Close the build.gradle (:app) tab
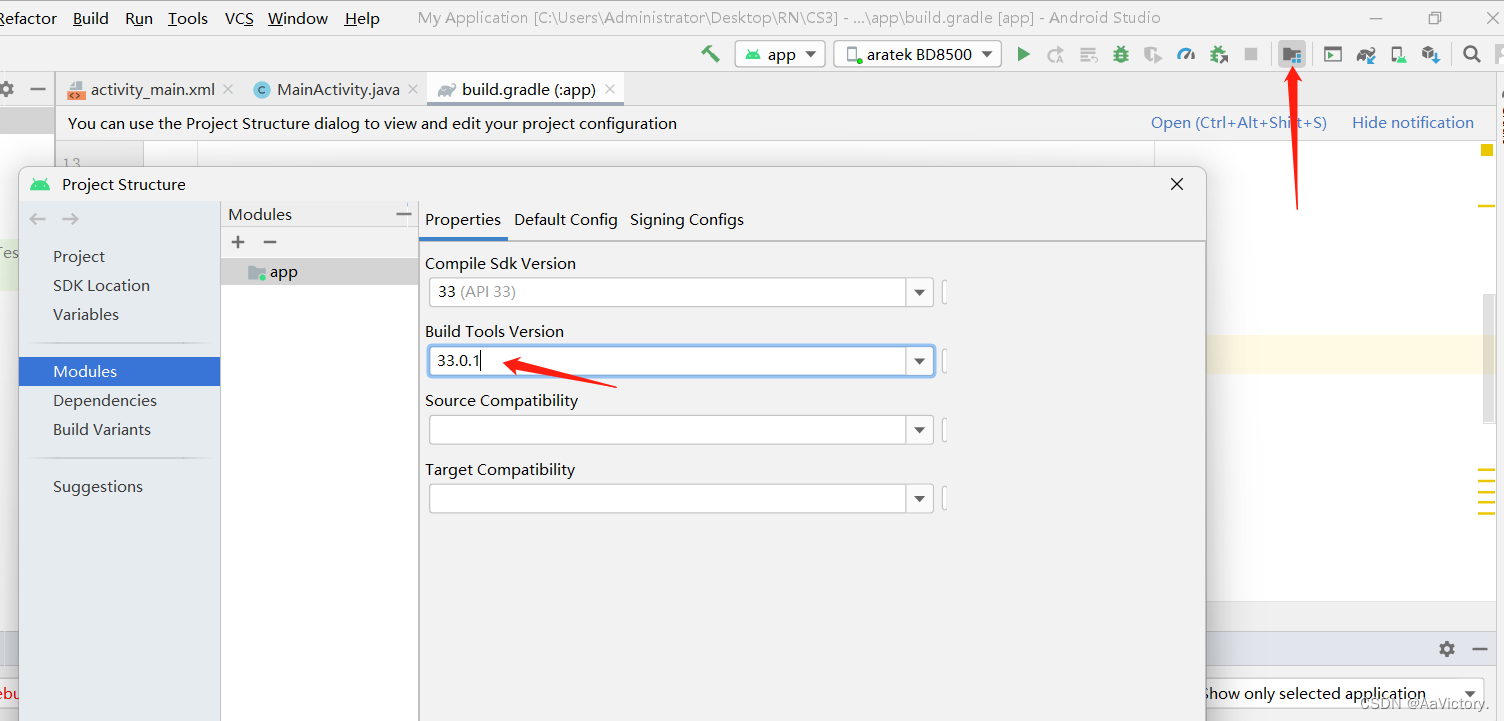1504x721 pixels. (610, 89)
